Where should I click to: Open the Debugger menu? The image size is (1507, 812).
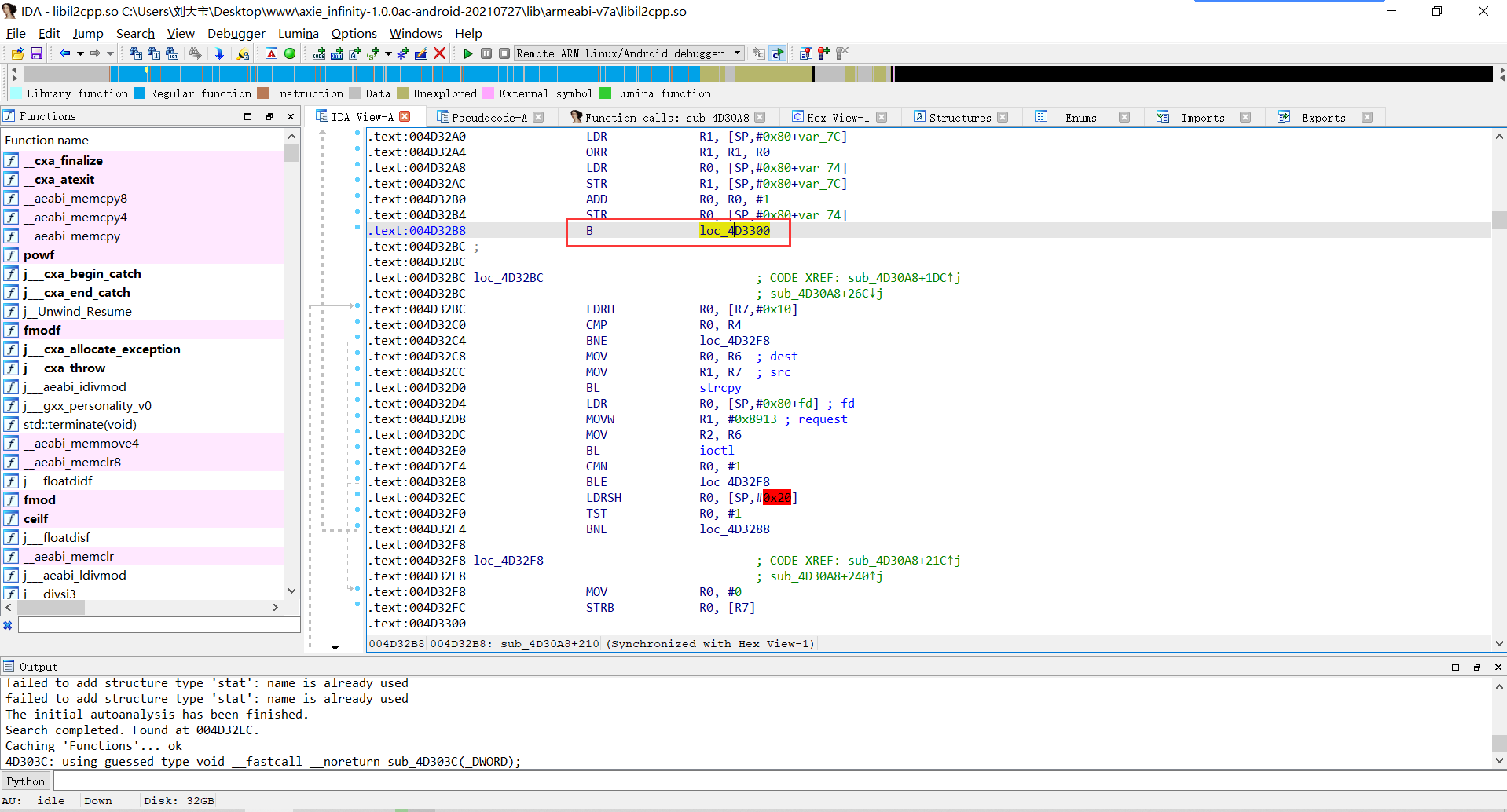point(236,33)
